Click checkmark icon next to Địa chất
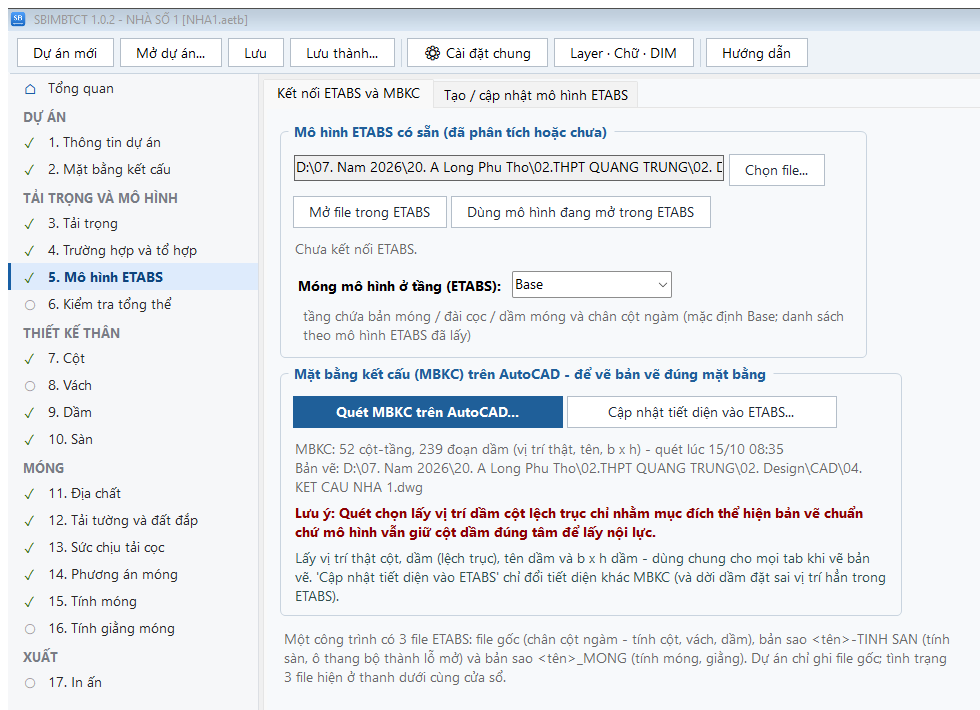The image size is (980, 710). (29, 494)
